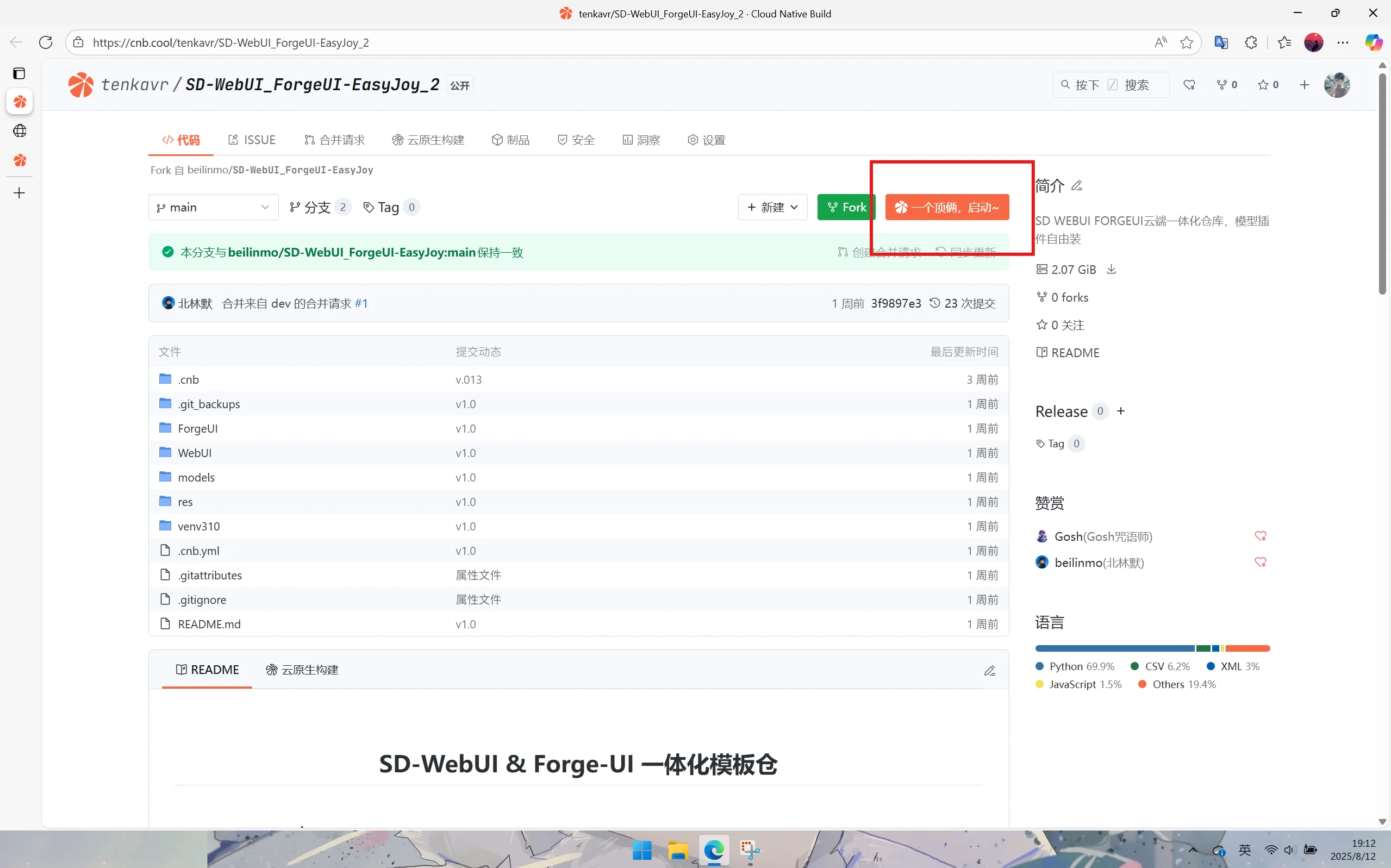Open the user avatar menu in header
The width and height of the screenshot is (1391, 868).
pos(1337,85)
